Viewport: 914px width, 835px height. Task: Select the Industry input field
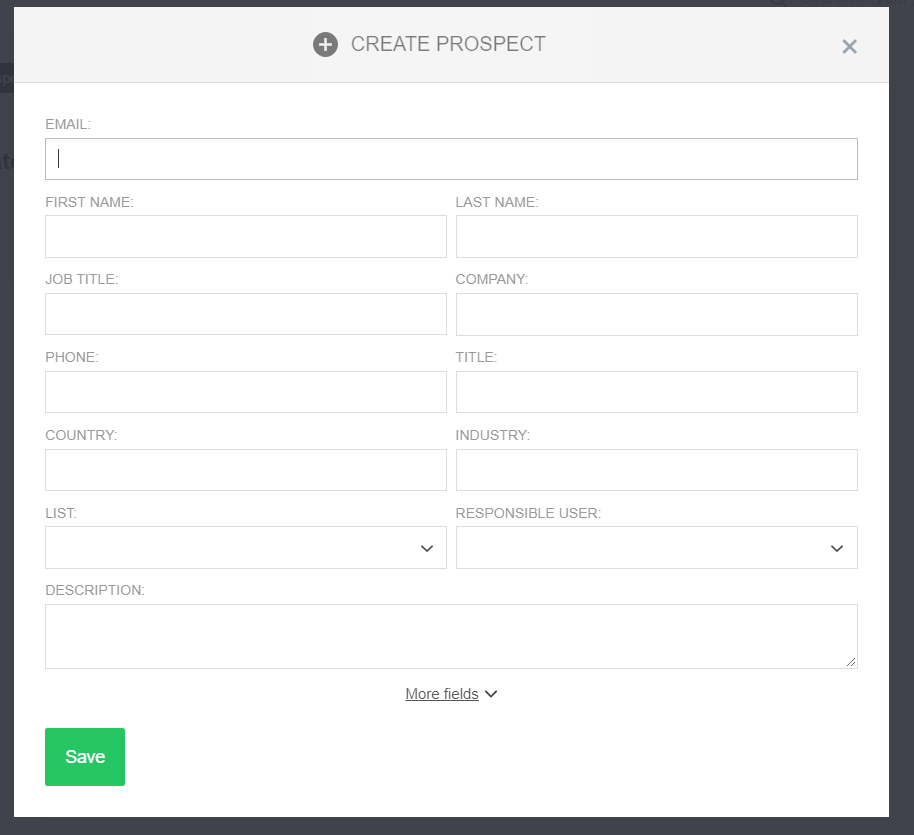point(656,470)
